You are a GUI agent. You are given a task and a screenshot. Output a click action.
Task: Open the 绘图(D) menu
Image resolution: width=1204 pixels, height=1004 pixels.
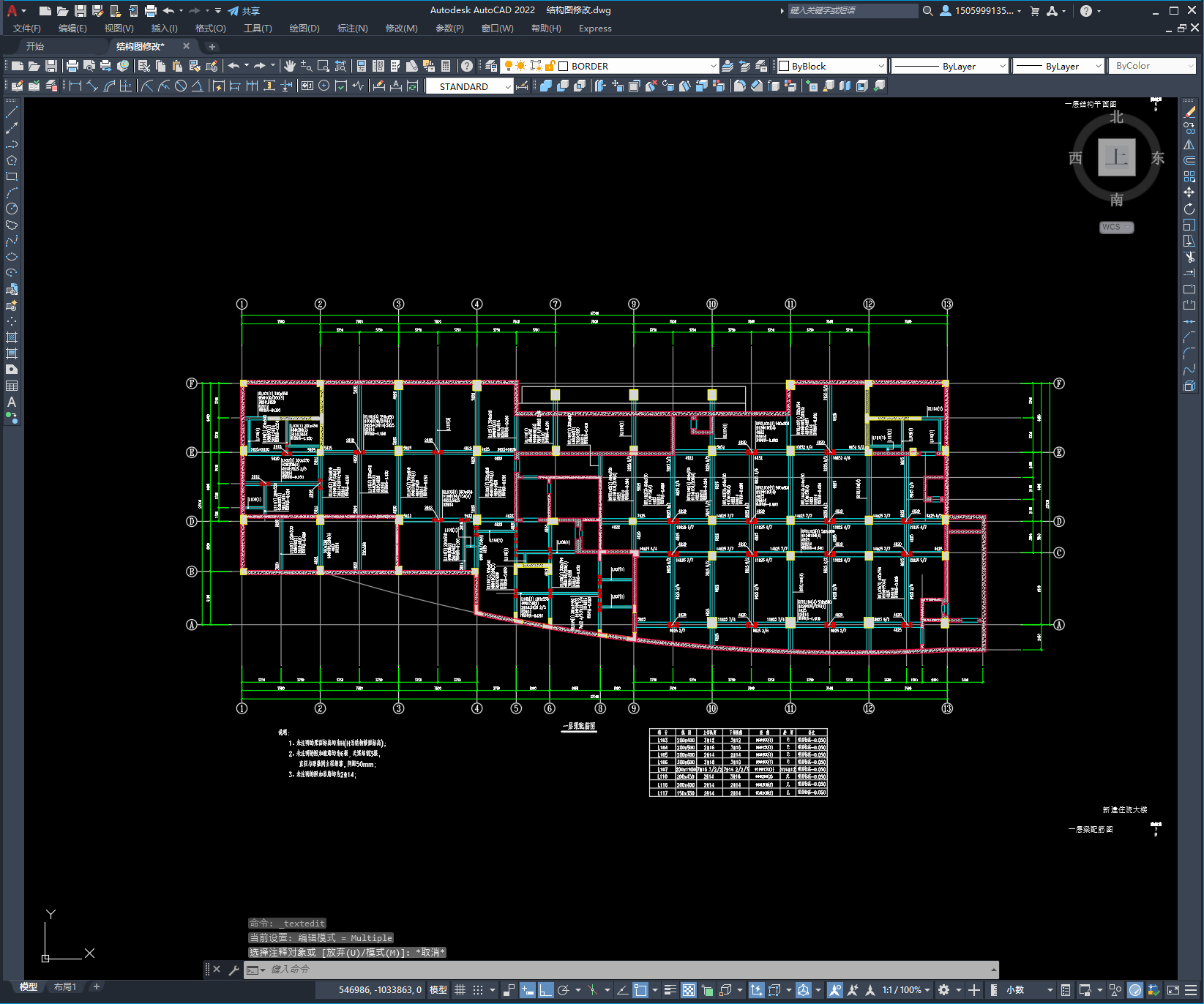click(x=304, y=29)
